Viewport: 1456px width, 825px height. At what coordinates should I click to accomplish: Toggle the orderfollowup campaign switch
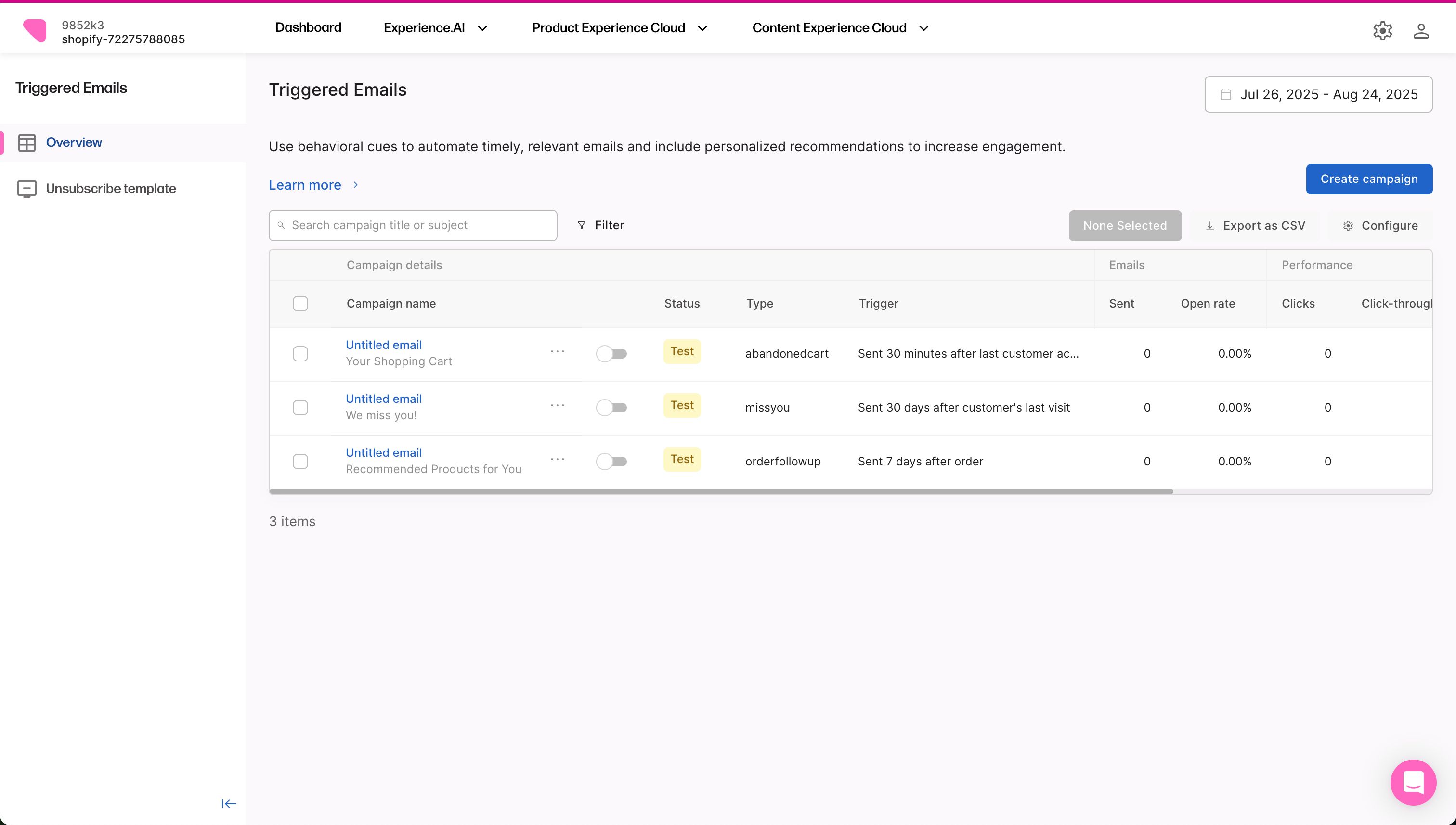coord(611,461)
